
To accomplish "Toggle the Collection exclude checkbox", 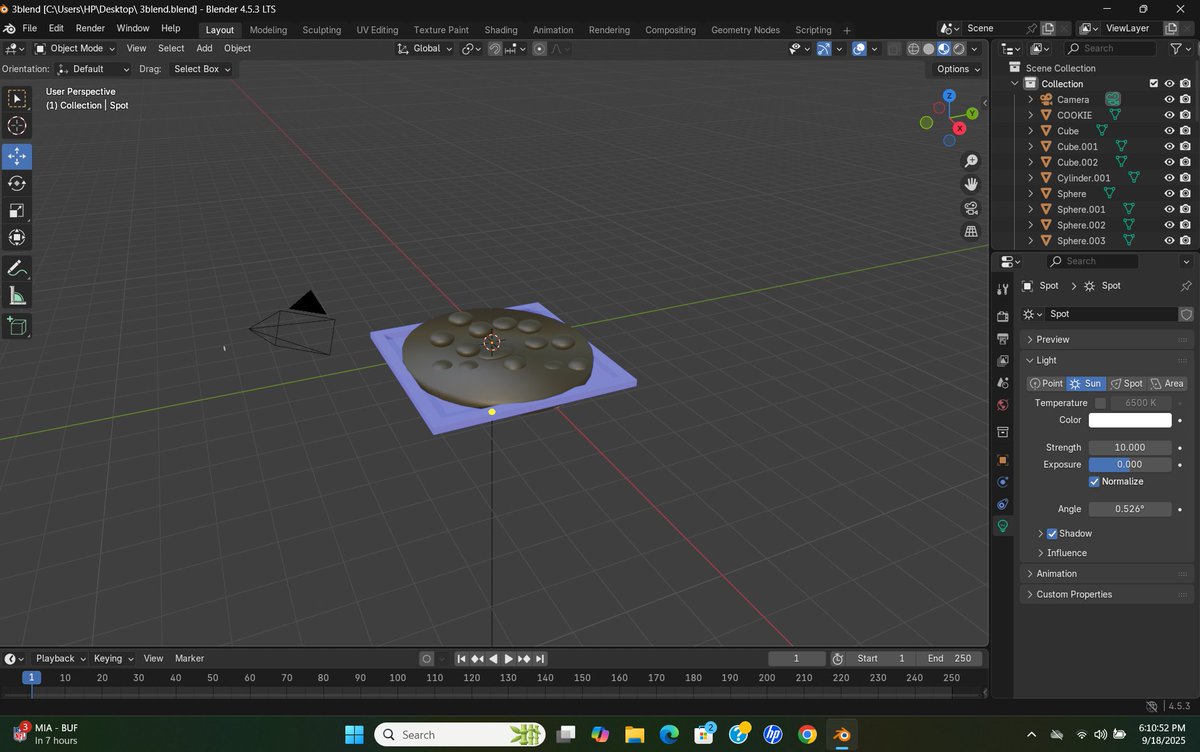I will coord(1154,84).
